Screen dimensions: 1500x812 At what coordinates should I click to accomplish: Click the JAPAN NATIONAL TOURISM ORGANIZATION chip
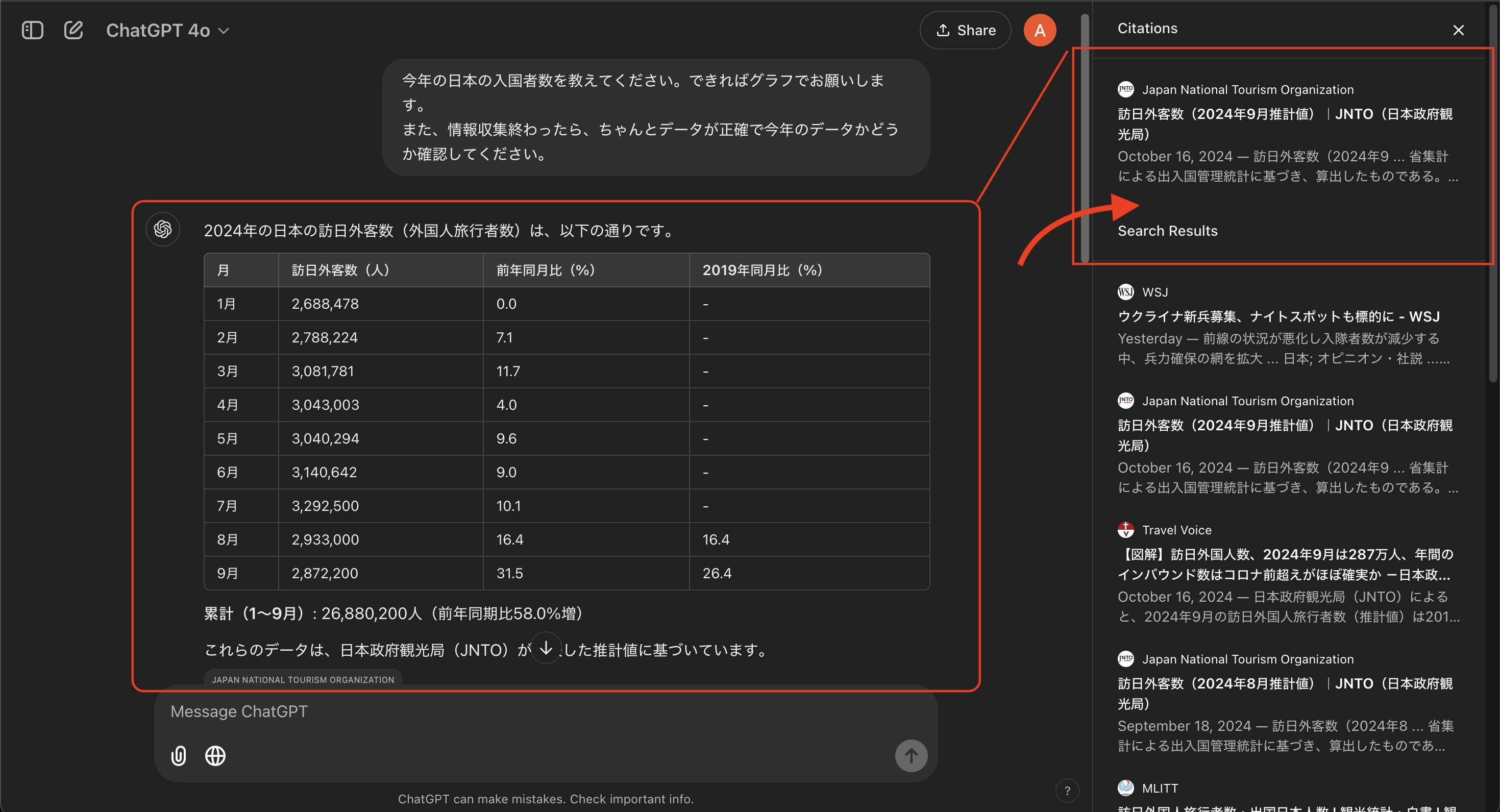click(303, 679)
